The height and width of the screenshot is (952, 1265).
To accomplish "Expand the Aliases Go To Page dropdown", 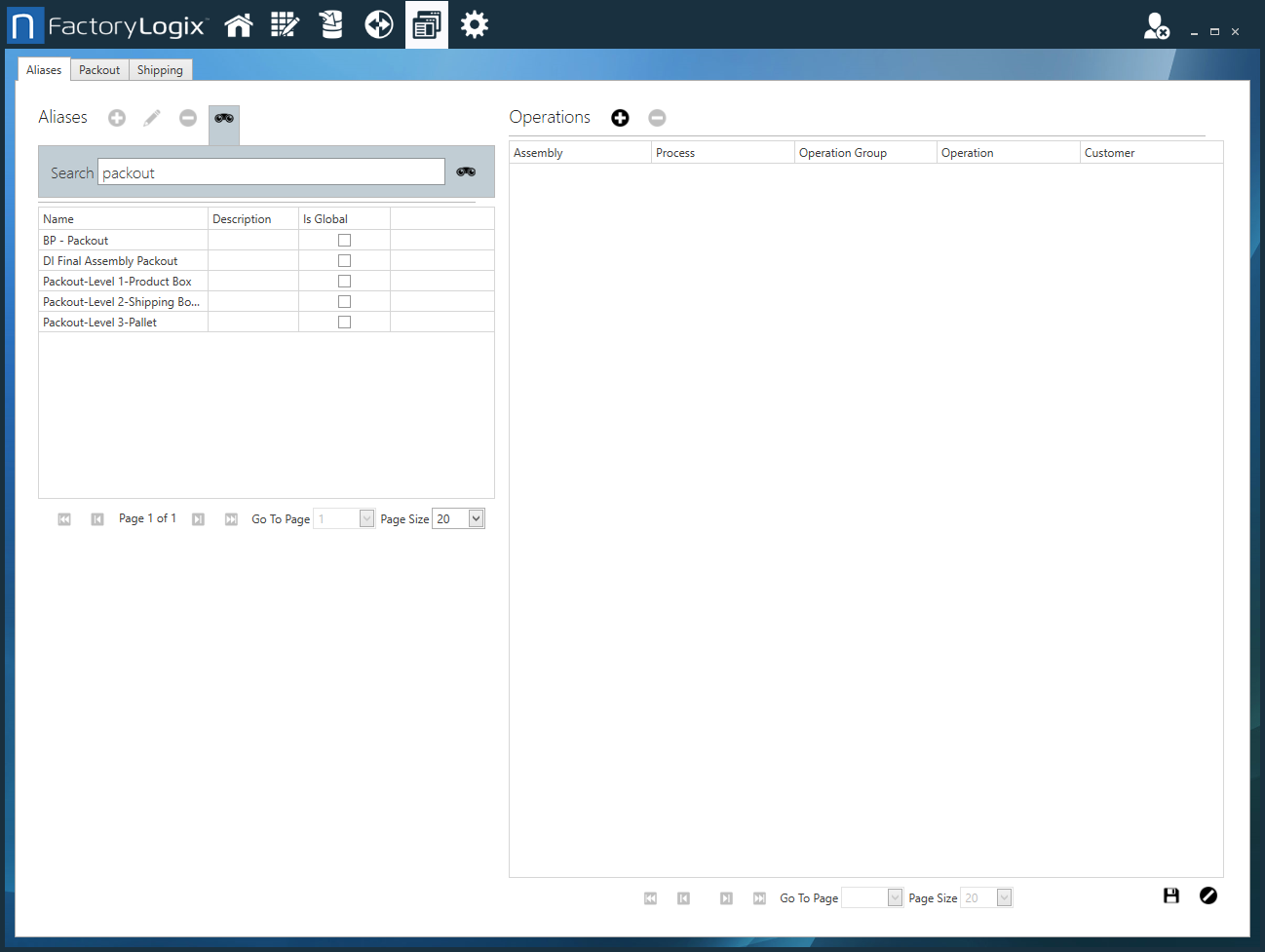I will (x=366, y=518).
